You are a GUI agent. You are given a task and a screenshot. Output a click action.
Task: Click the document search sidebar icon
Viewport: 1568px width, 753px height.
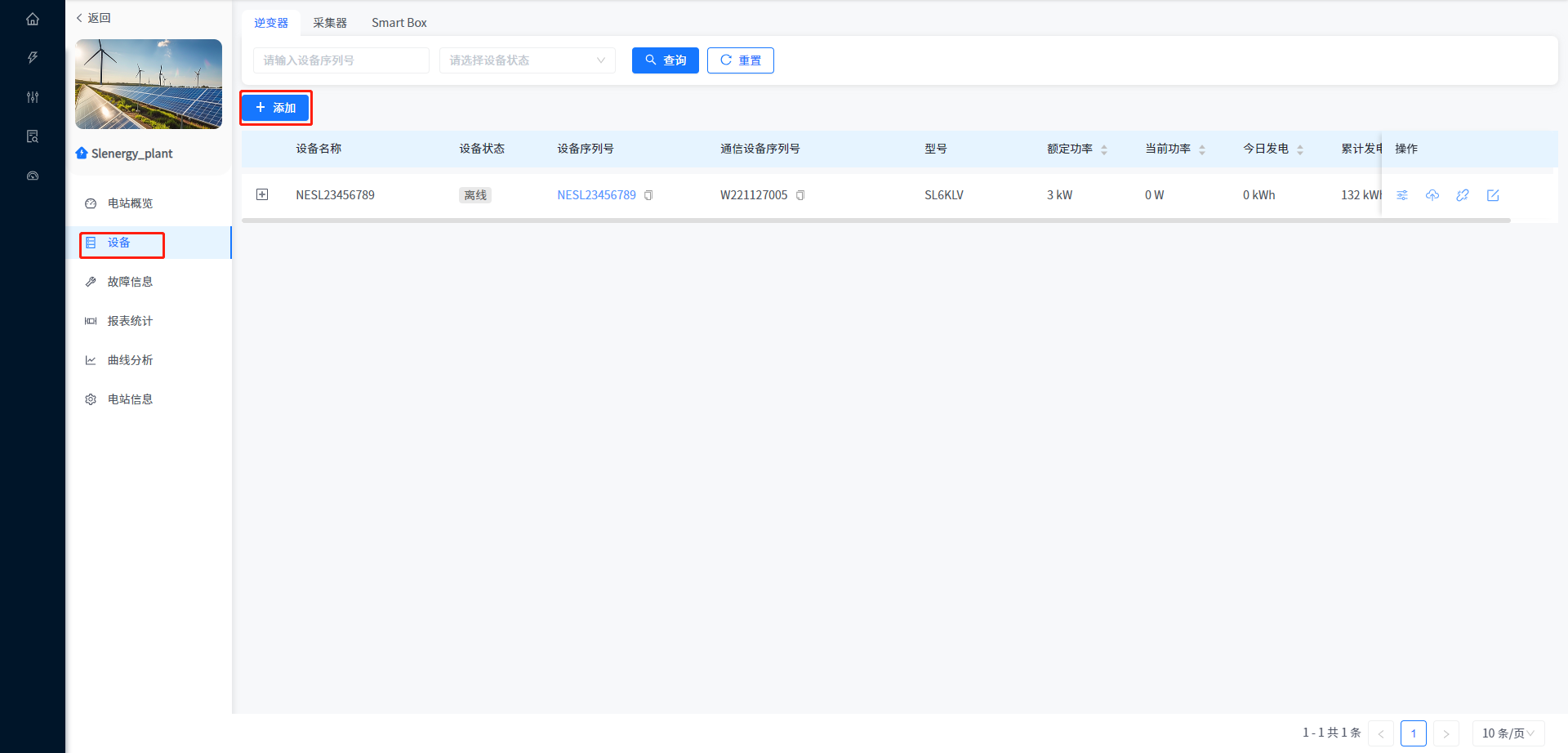click(x=33, y=136)
